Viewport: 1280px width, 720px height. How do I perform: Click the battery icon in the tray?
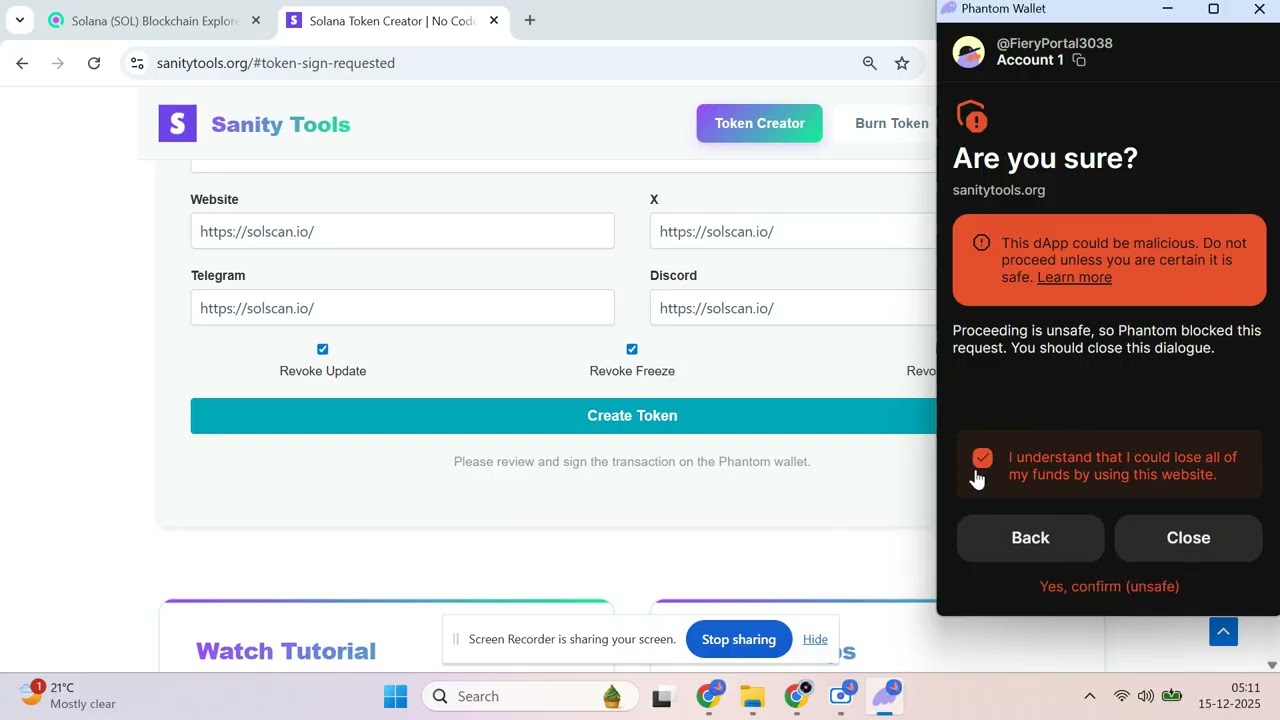click(x=1172, y=697)
